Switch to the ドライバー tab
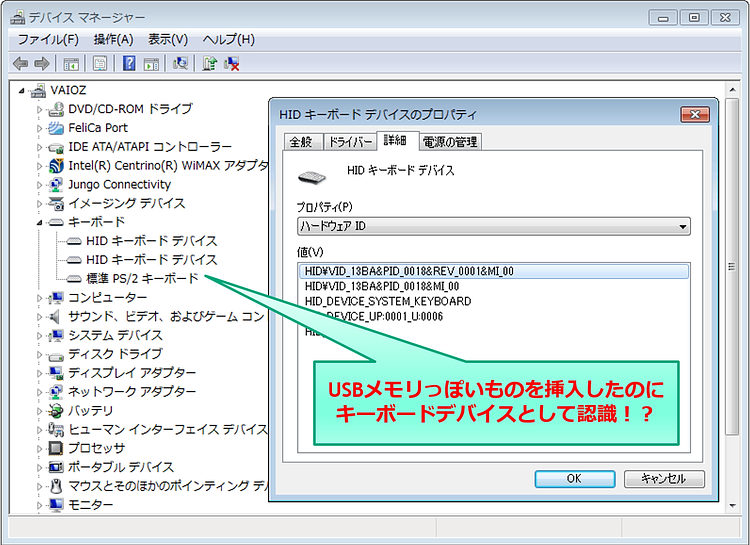750x545 pixels. click(350, 142)
